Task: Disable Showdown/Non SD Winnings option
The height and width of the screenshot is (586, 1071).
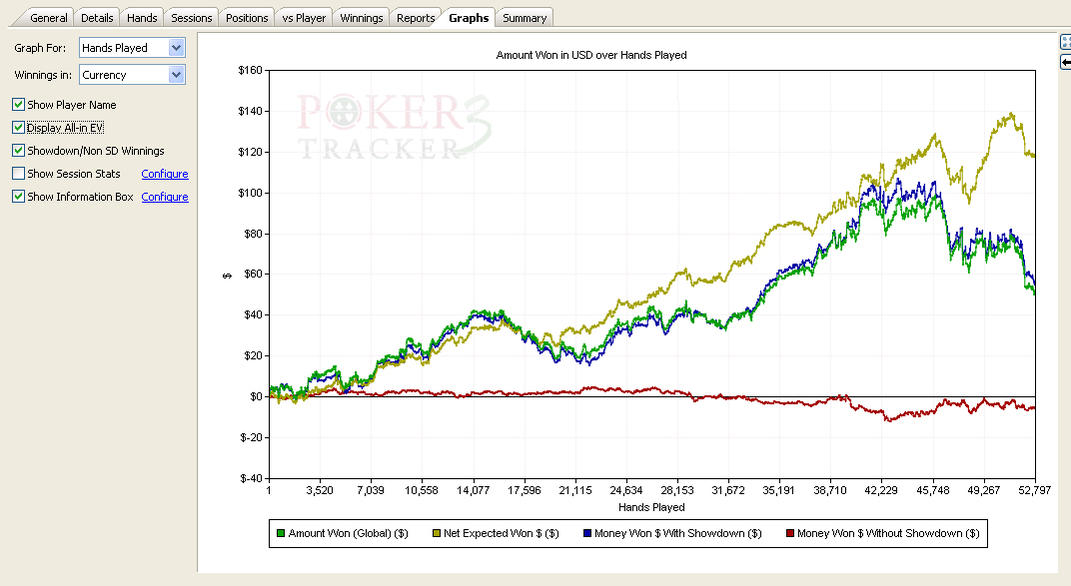Action: 19,151
